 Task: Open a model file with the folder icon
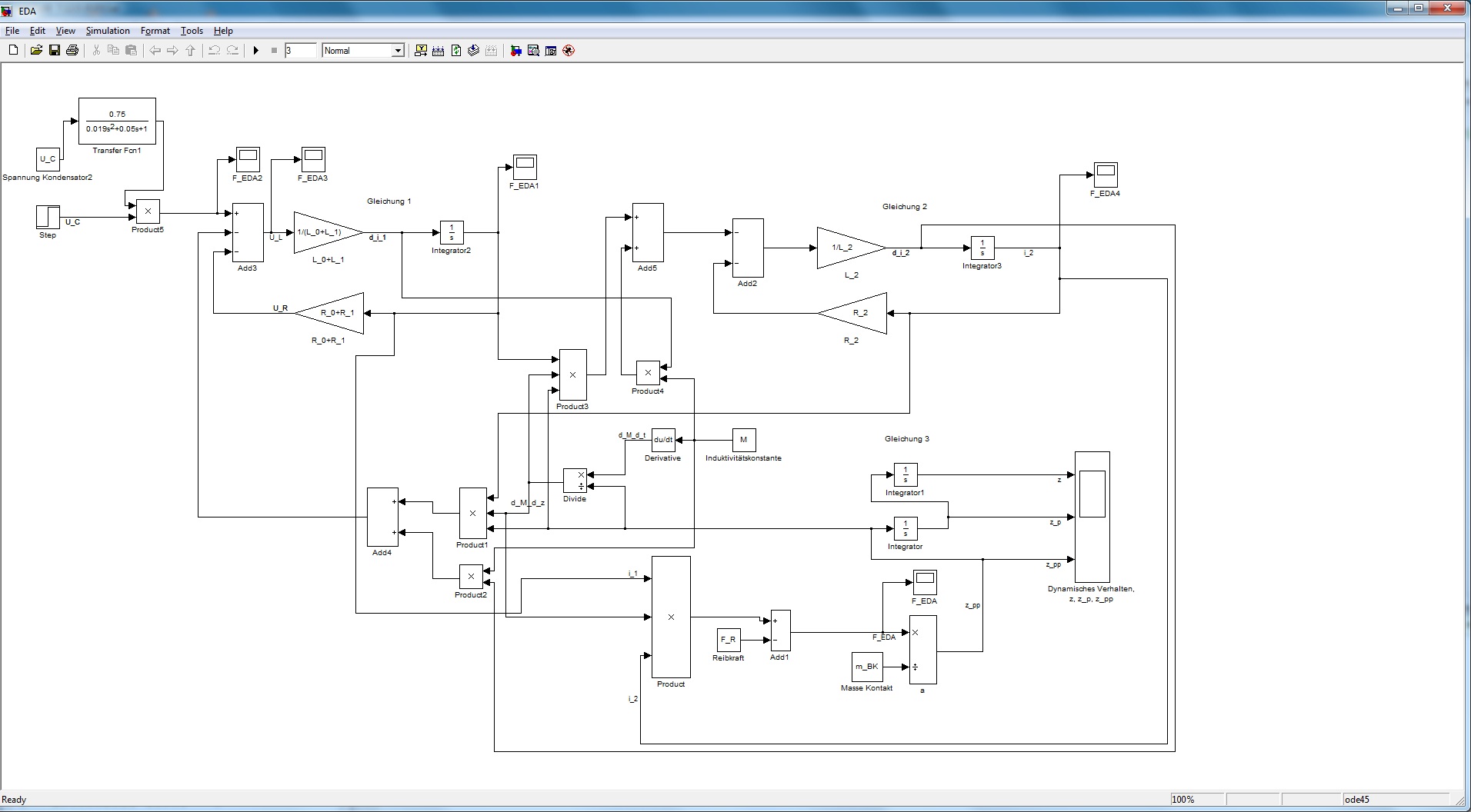click(36, 51)
